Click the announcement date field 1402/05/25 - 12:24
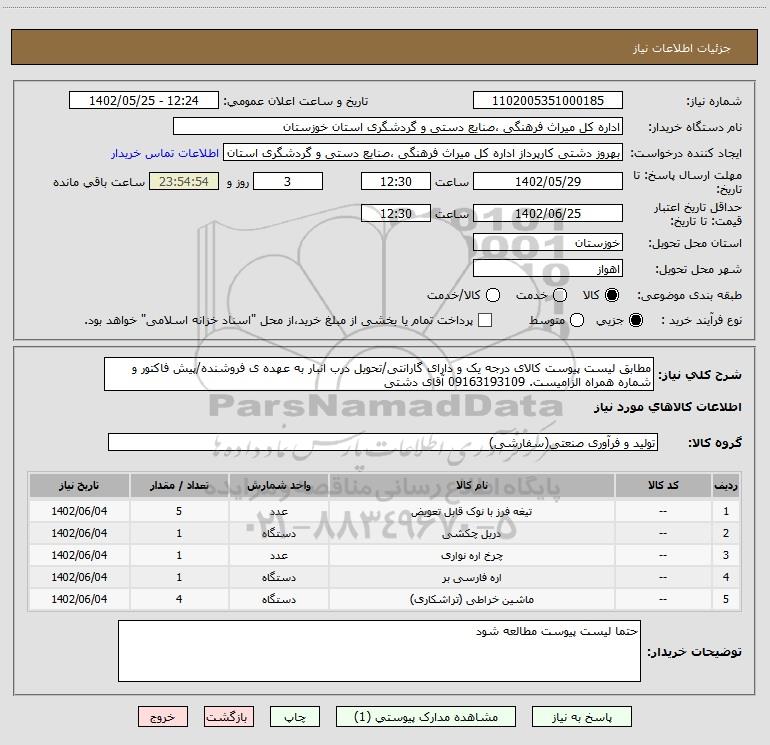Screen dimensions: 770x745 coord(144,101)
